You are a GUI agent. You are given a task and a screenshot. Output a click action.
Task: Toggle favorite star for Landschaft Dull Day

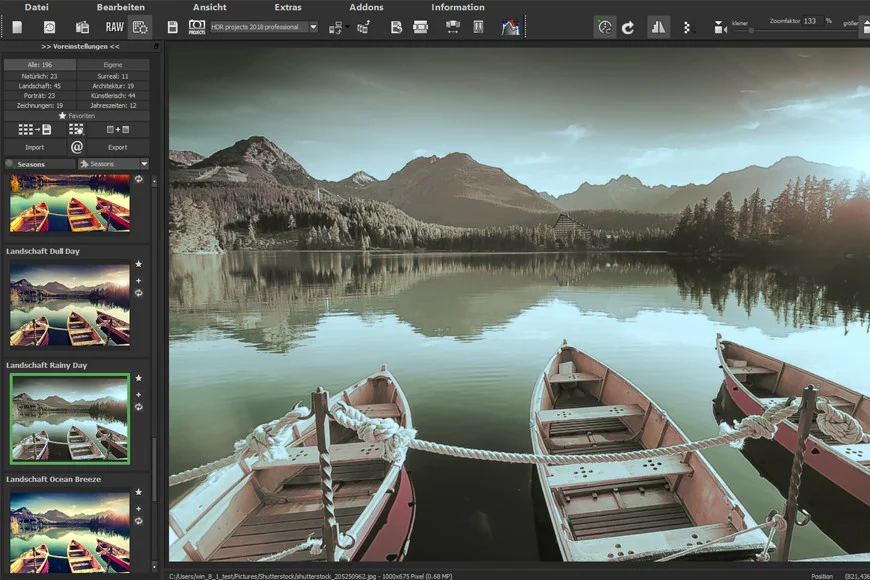[x=139, y=264]
